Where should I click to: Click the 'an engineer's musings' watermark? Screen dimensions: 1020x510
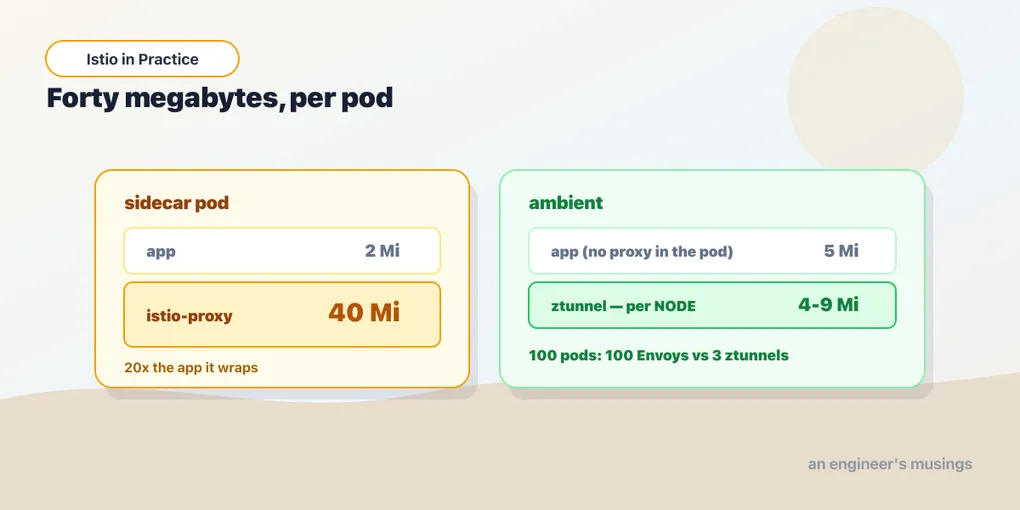(890, 464)
